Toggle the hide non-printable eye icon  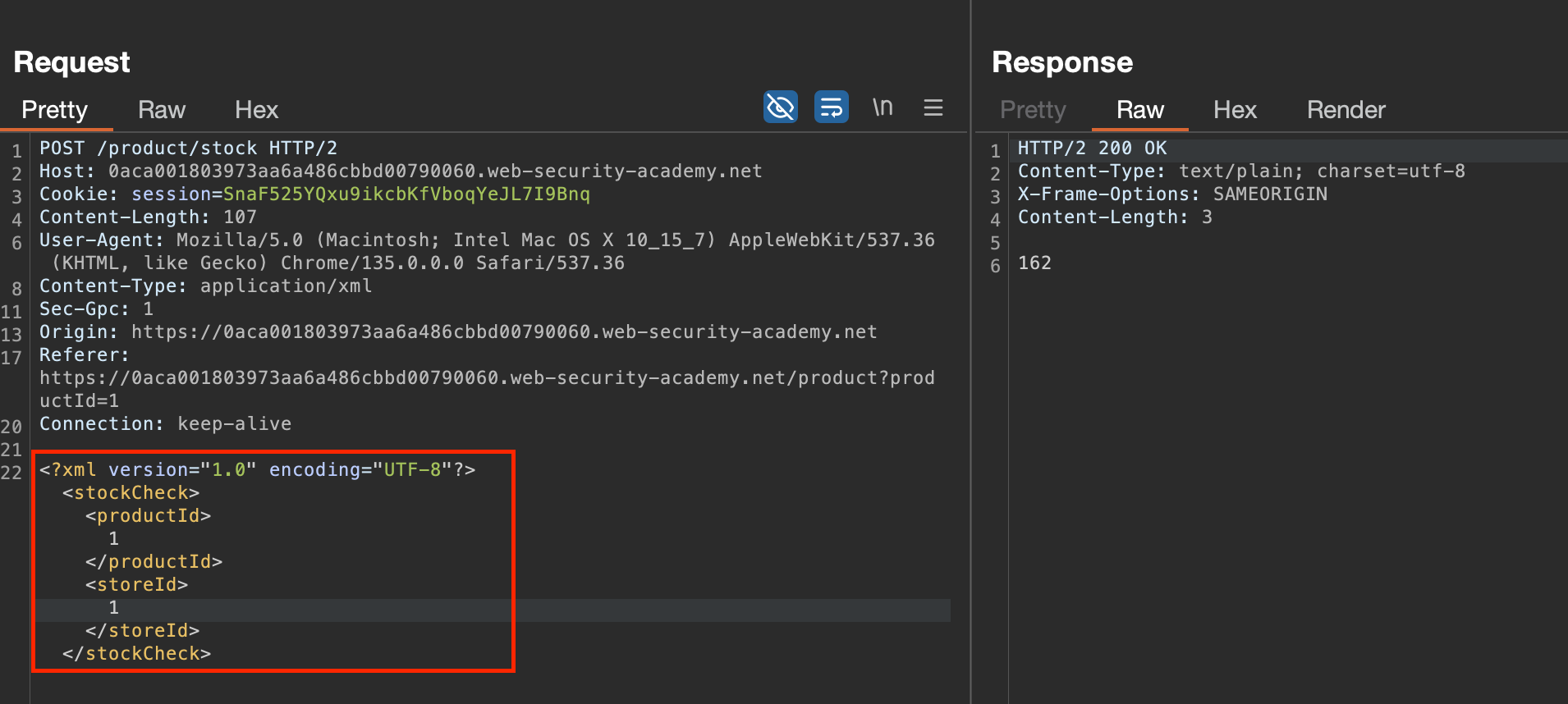tap(780, 107)
